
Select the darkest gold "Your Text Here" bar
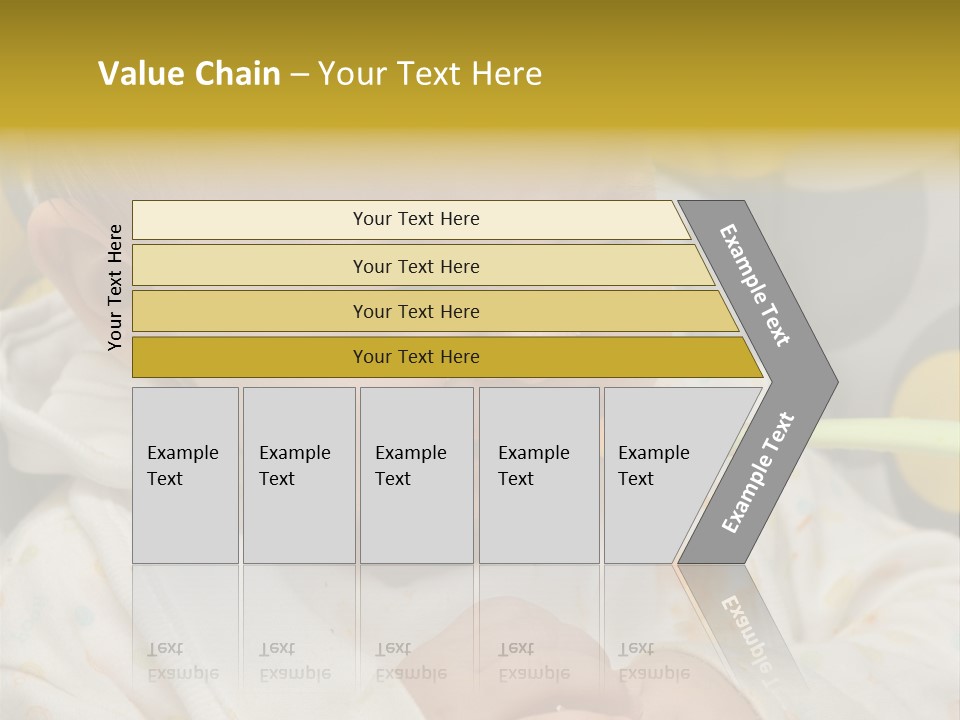pyautogui.click(x=416, y=357)
